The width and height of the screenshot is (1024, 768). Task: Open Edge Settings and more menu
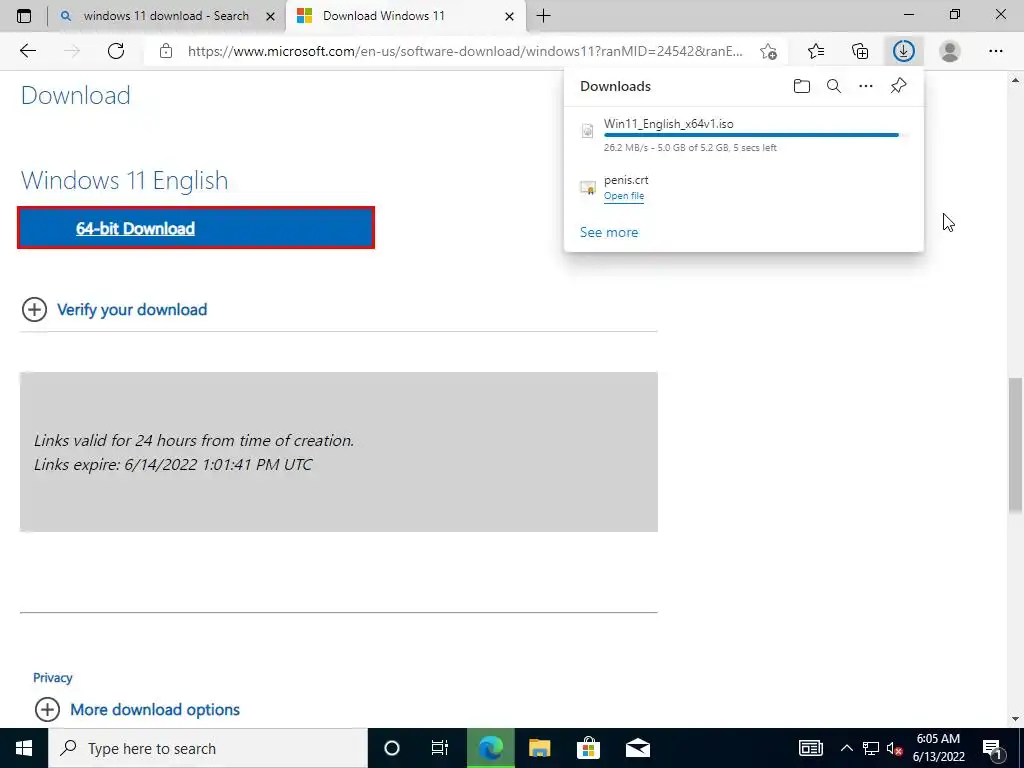[995, 51]
